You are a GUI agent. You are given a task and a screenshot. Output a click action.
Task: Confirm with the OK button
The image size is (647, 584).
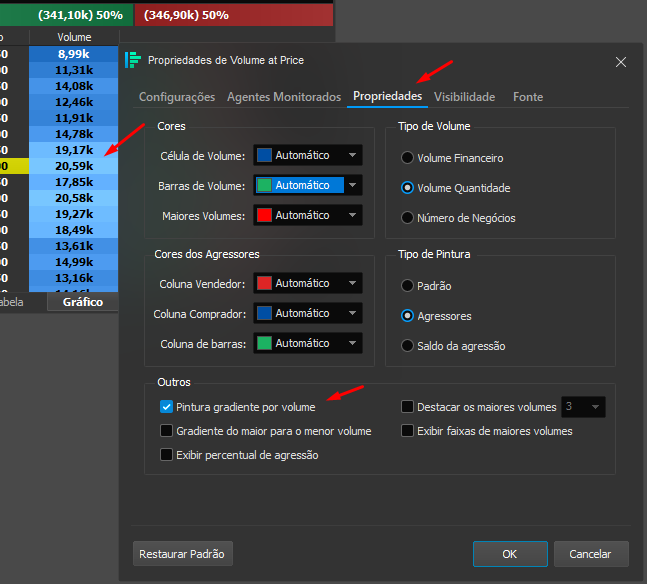coord(510,554)
